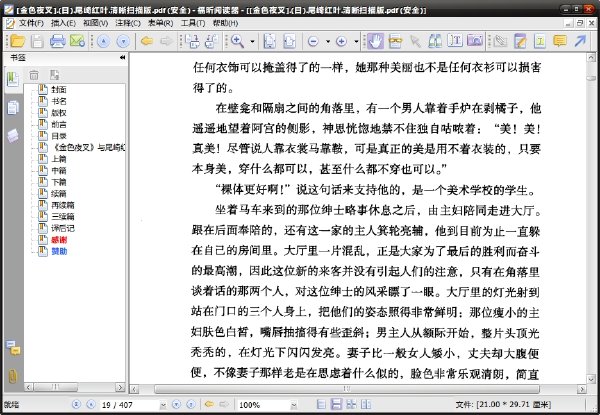Select the text viewer icon
The width and height of the screenshot is (600, 415).
(455, 41)
